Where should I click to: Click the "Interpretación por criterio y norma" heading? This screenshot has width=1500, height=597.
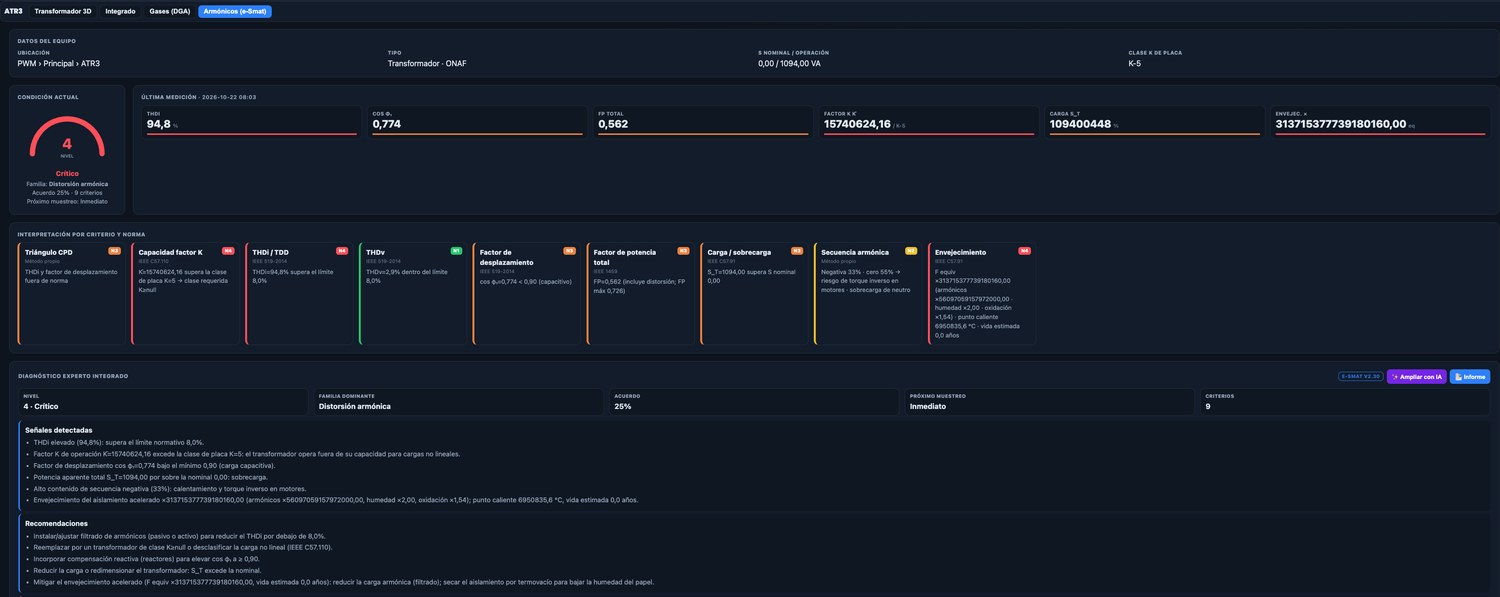click(82, 234)
